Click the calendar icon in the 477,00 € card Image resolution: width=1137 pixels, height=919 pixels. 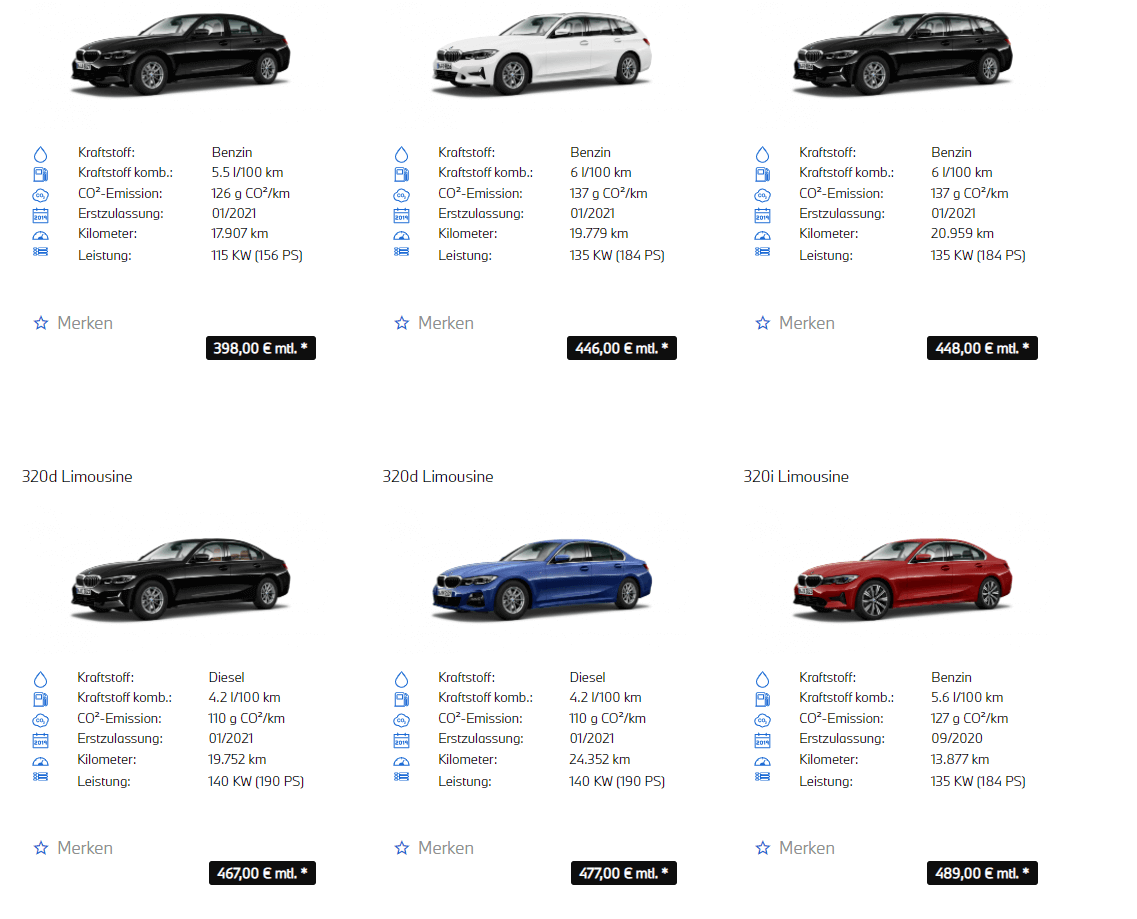[402, 741]
